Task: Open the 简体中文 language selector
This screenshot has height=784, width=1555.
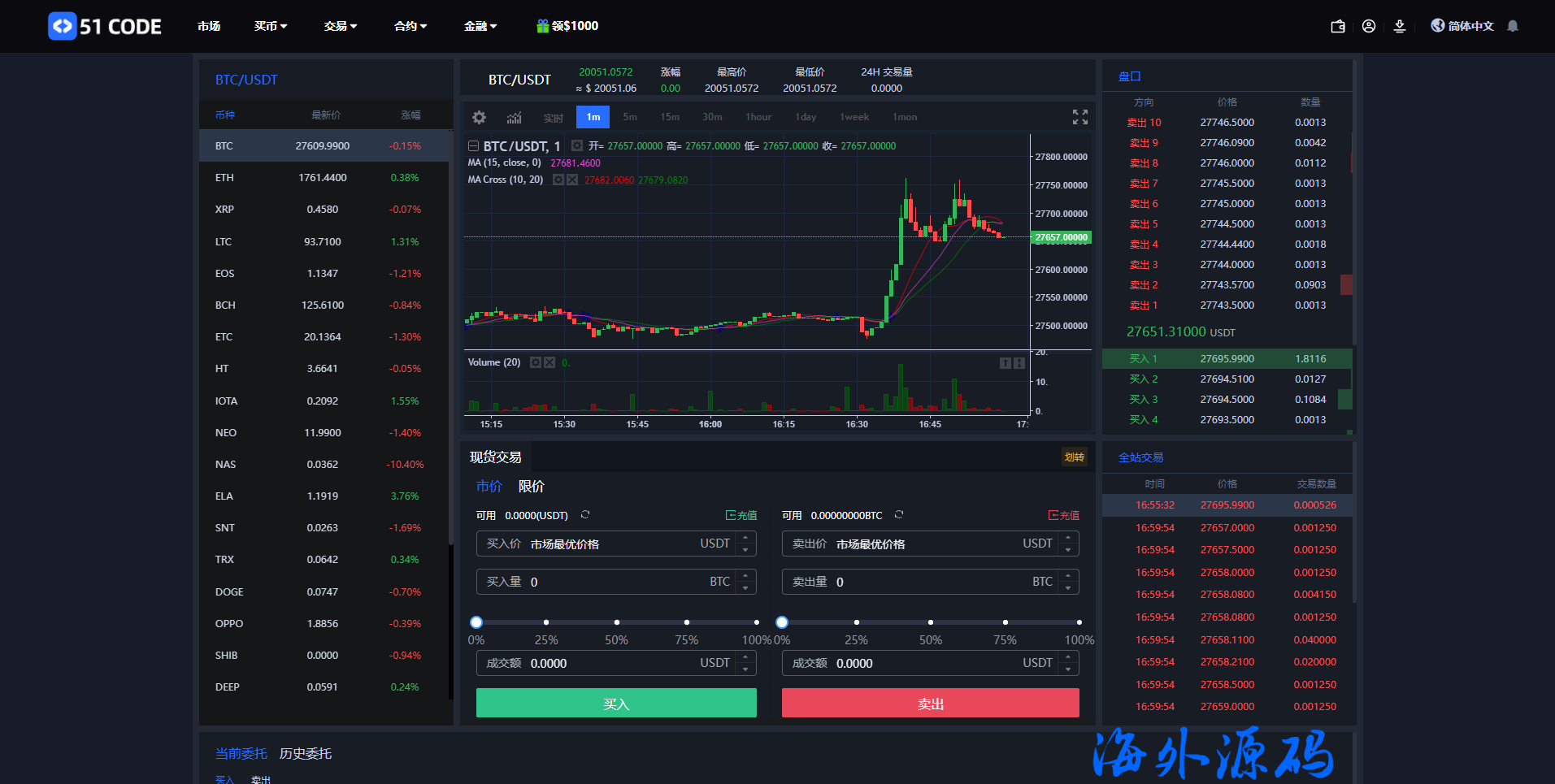Action: point(1462,26)
